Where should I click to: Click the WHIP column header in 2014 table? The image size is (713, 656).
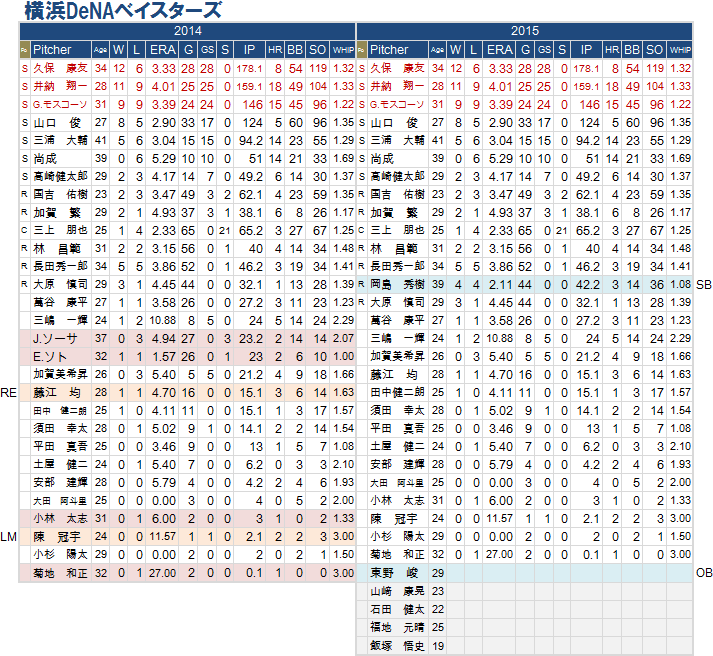click(x=343, y=50)
